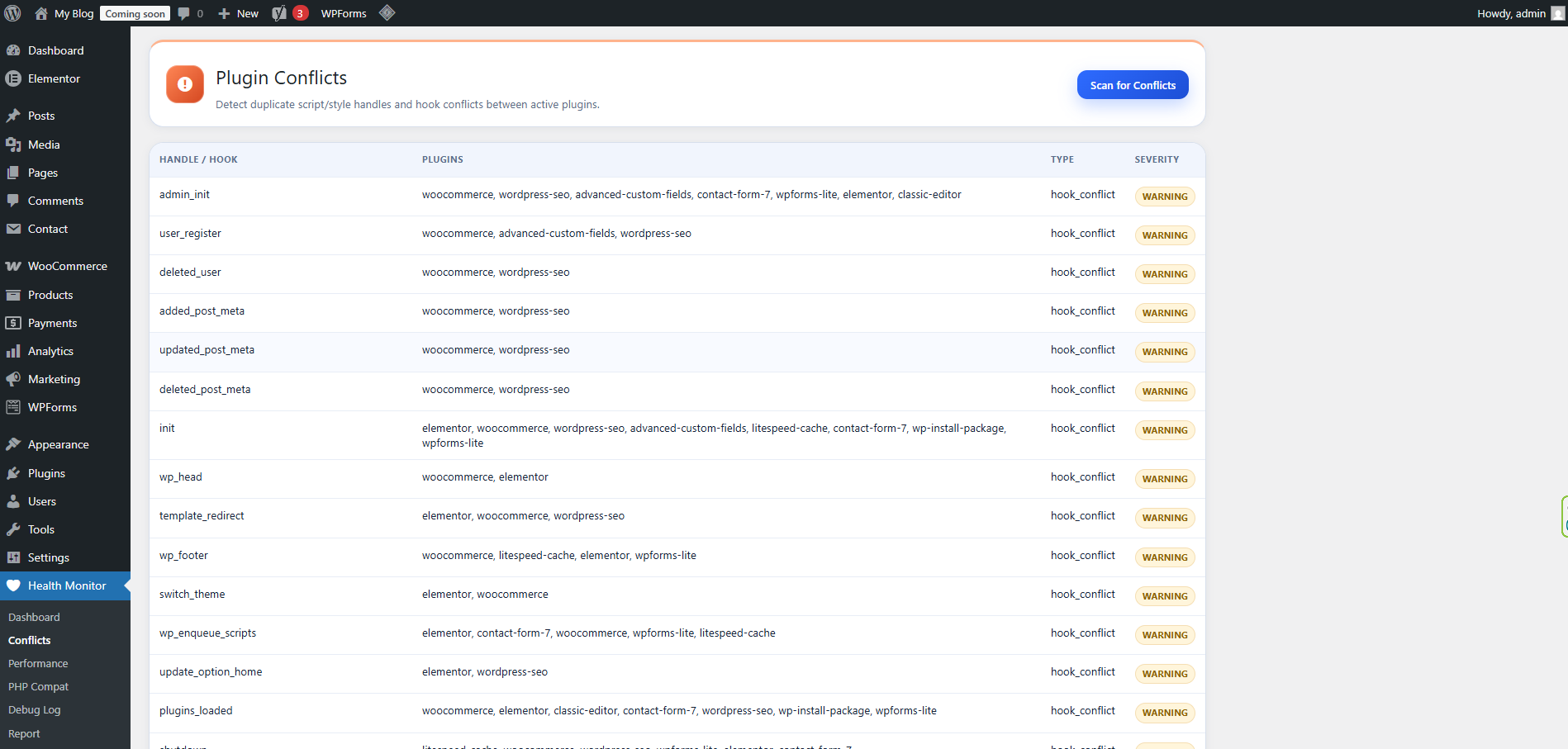The width and height of the screenshot is (1568, 749).
Task: Click the WooCommerce icon in the sidebar
Action: (x=14, y=266)
